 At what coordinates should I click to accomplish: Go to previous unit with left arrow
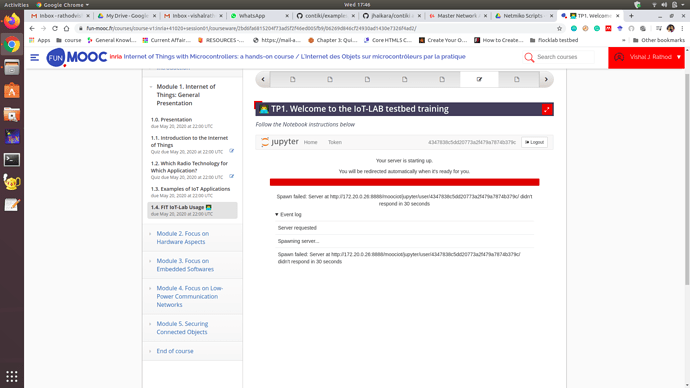263,80
